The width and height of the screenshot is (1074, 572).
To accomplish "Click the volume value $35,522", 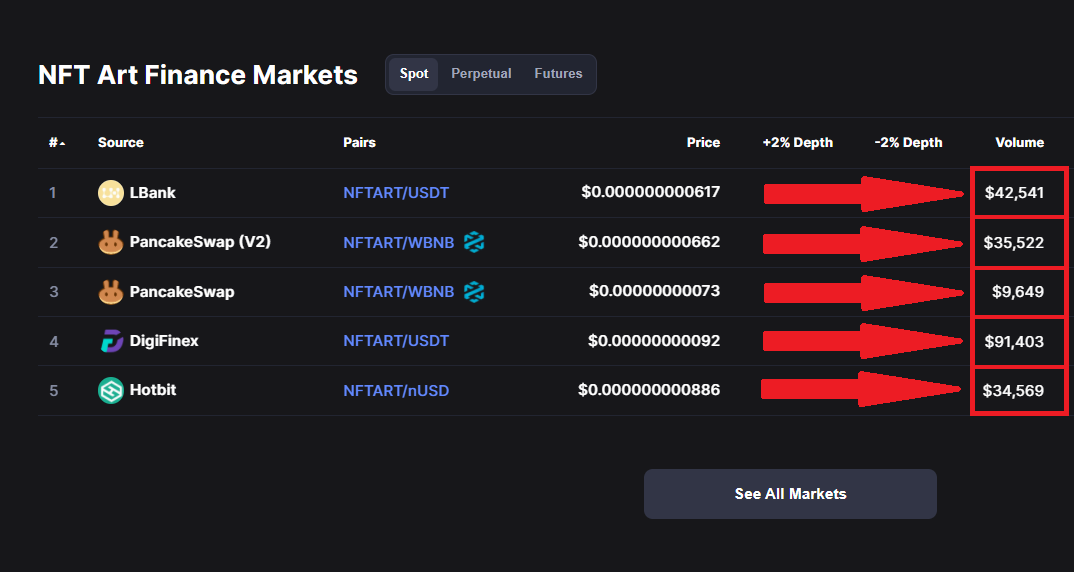I will tap(1014, 243).
